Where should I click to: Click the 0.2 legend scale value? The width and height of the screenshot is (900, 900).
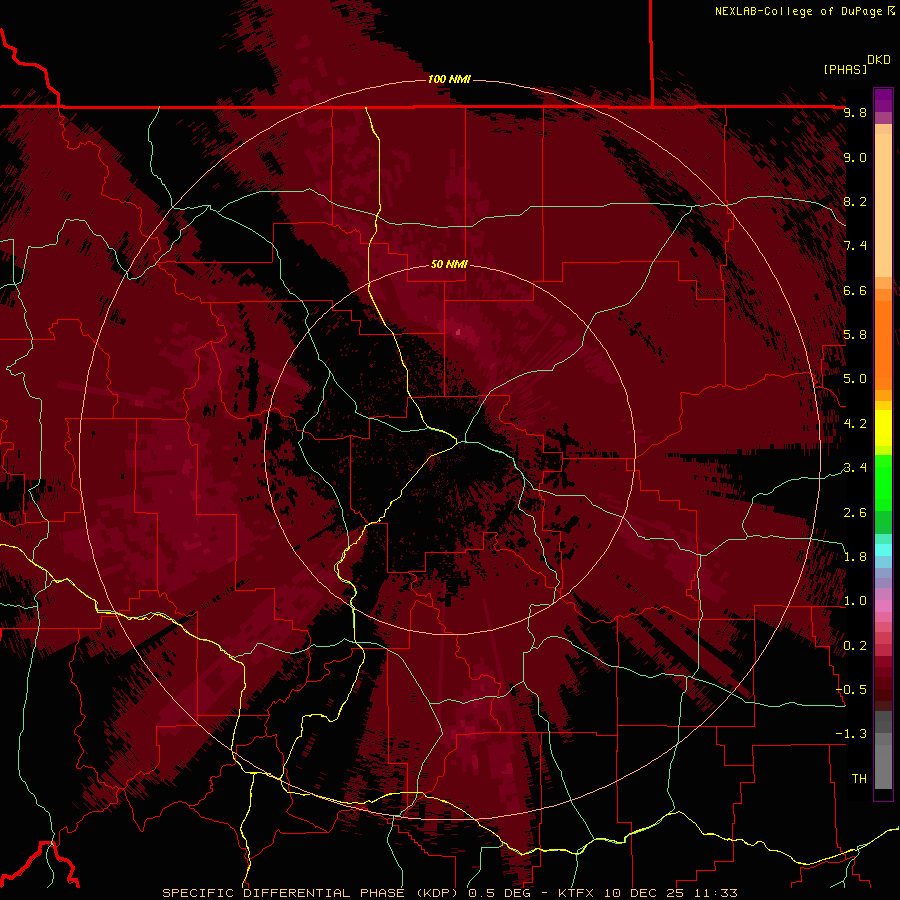(855, 646)
